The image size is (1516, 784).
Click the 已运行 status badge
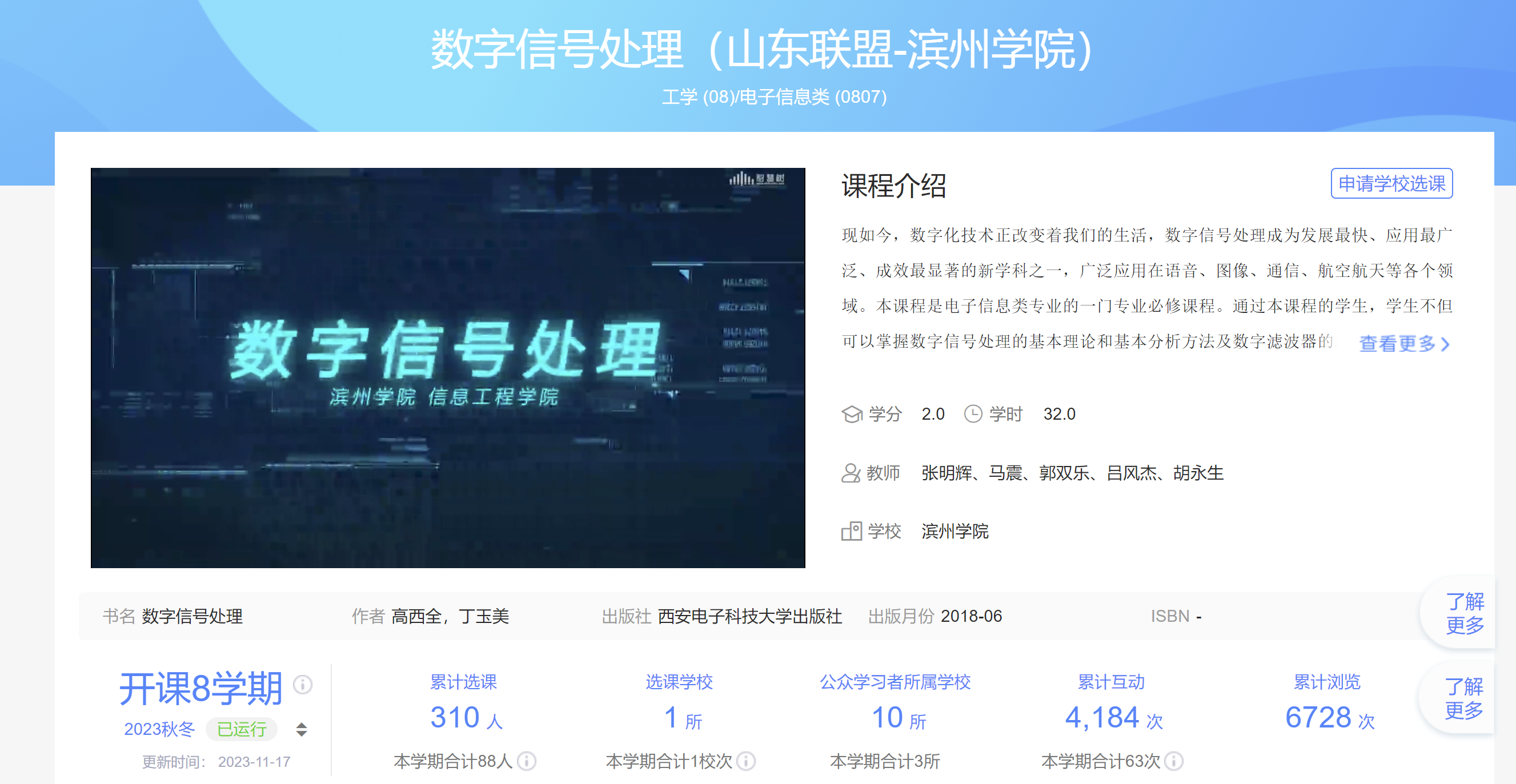(241, 729)
